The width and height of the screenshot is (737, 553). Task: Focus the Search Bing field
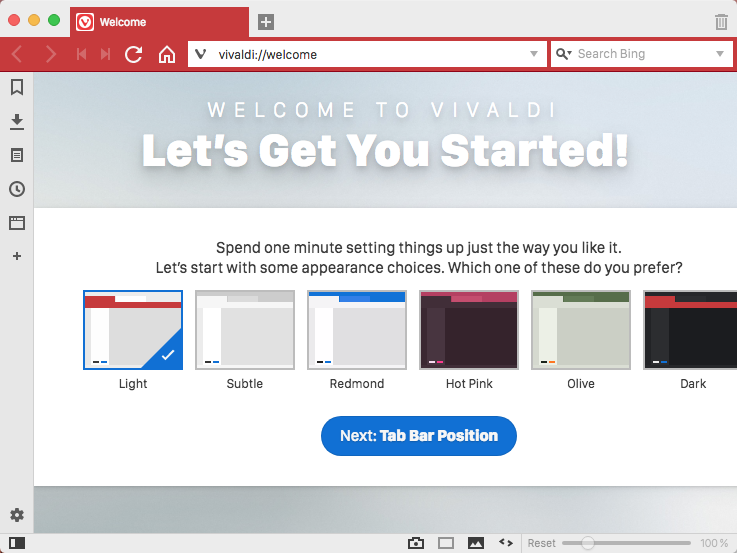point(642,54)
